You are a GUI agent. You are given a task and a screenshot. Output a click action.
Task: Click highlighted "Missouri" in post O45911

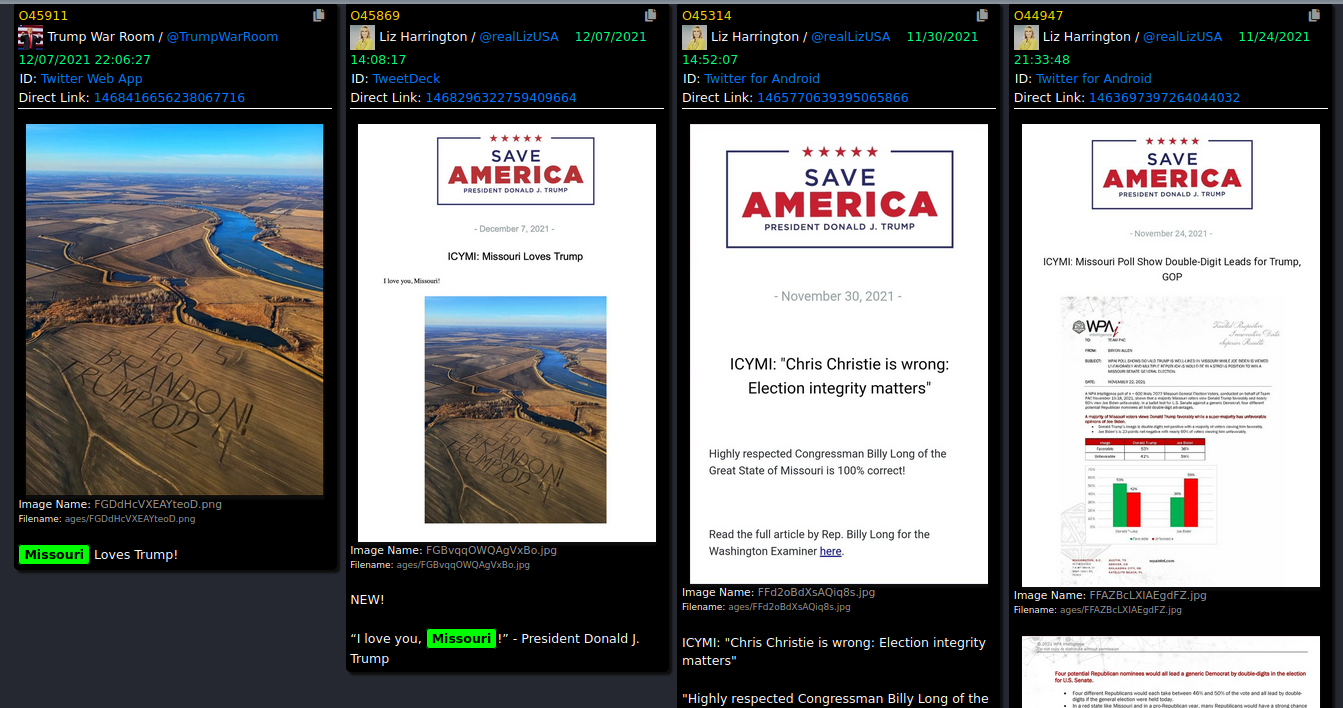pos(54,555)
